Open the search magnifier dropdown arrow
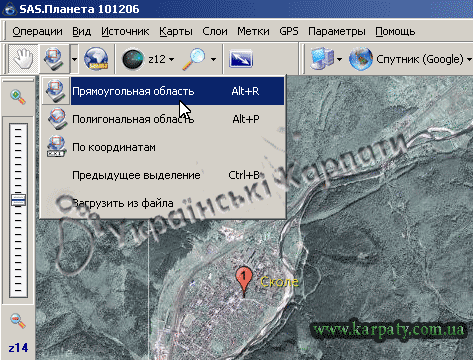The image size is (473, 360). coord(213,59)
